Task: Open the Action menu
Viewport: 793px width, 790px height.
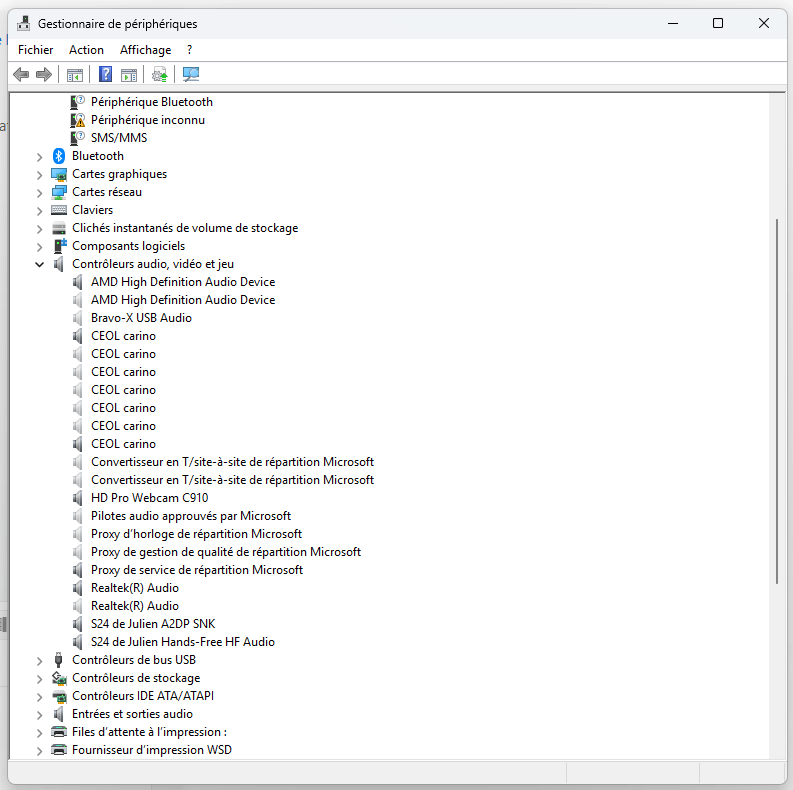Action: [86, 50]
